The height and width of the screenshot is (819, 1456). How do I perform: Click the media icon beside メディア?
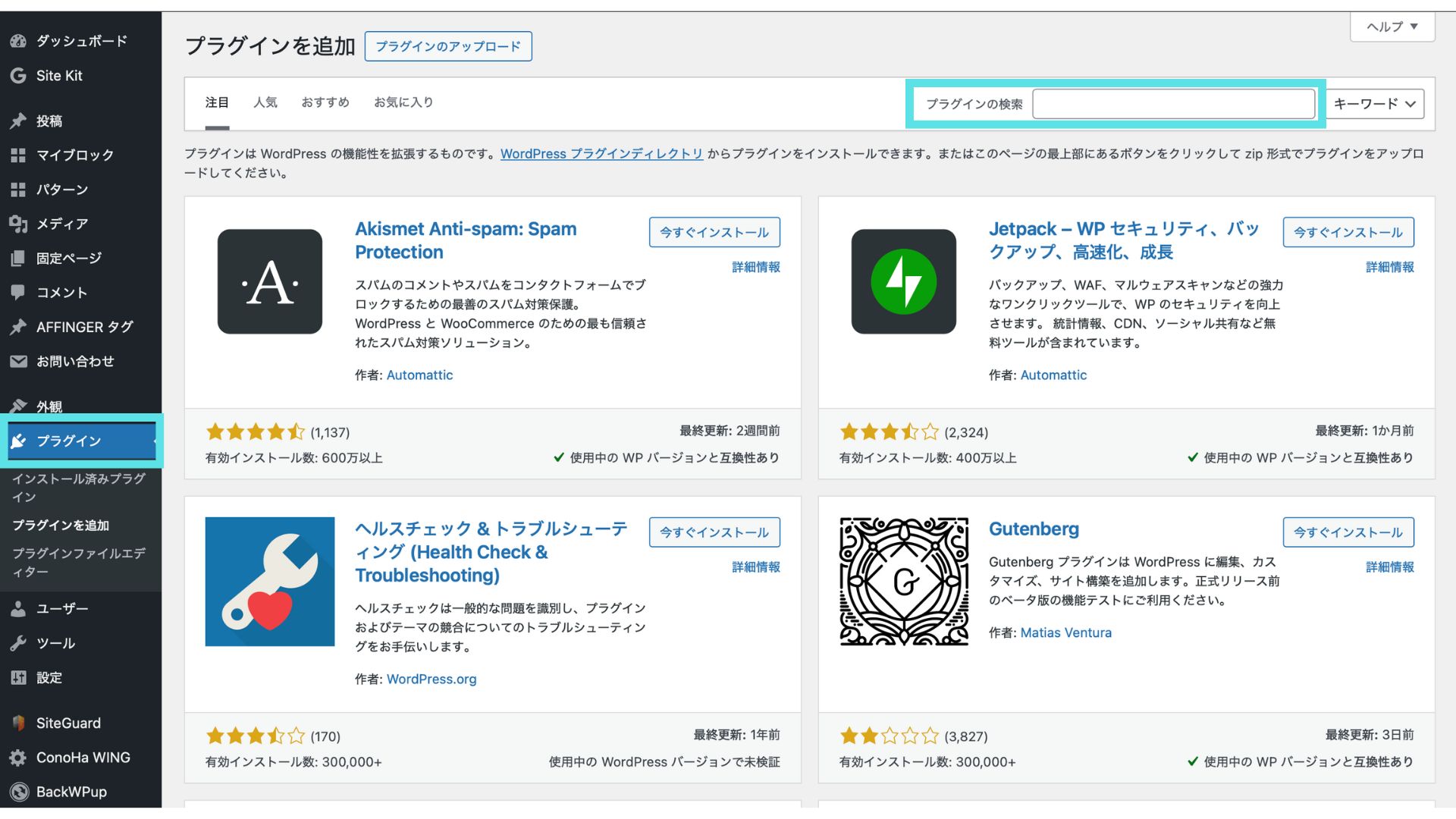pos(18,224)
